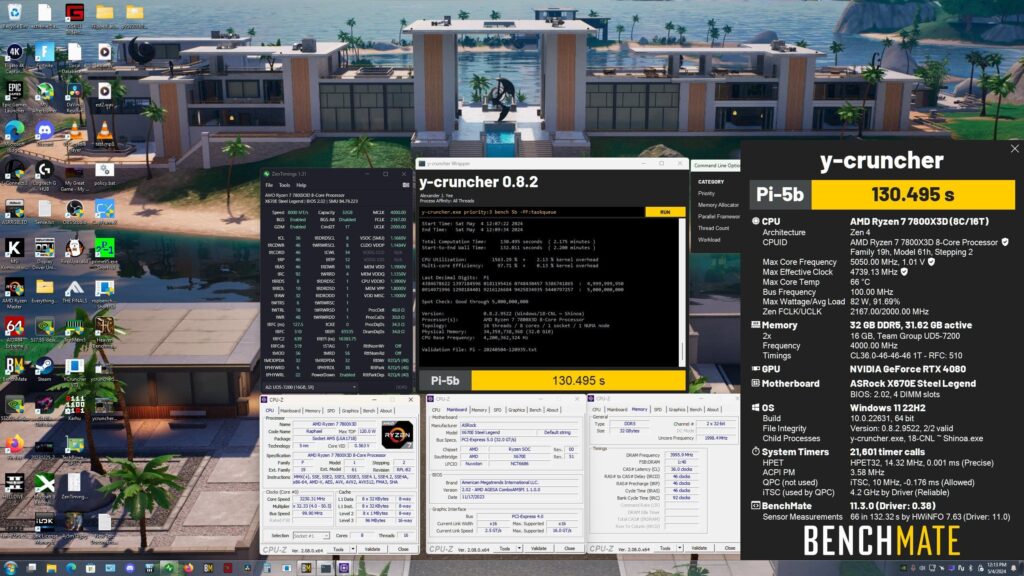1024x576 pixels.
Task: Open the Microsoft Edge desktop shortcut
Action: click(x=14, y=133)
